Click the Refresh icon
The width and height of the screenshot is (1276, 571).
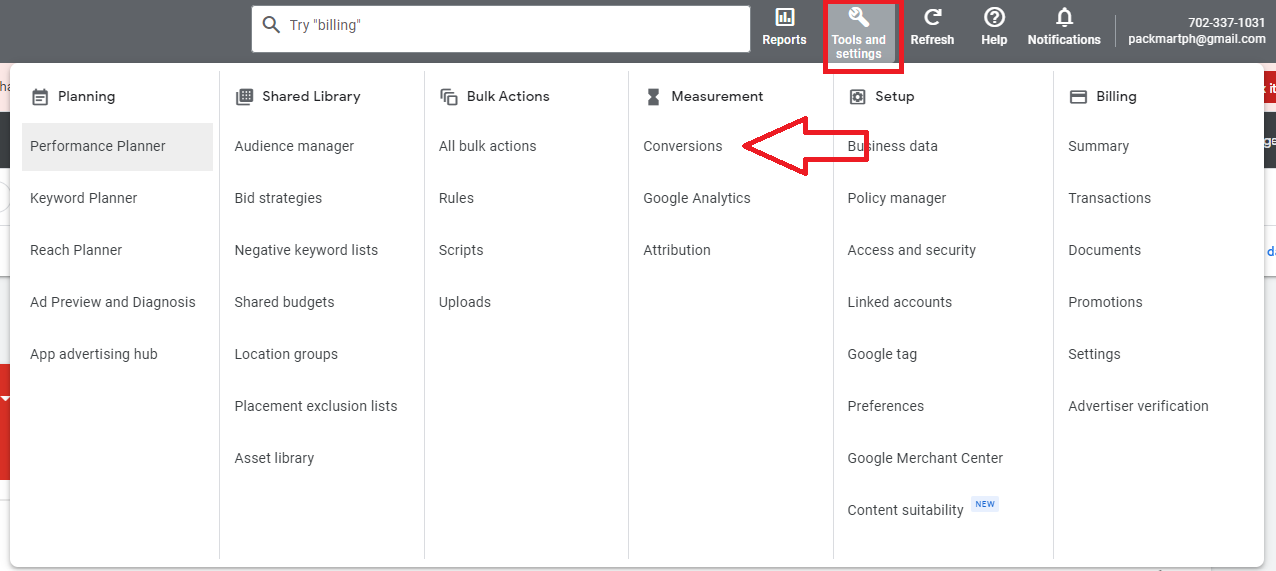[932, 18]
